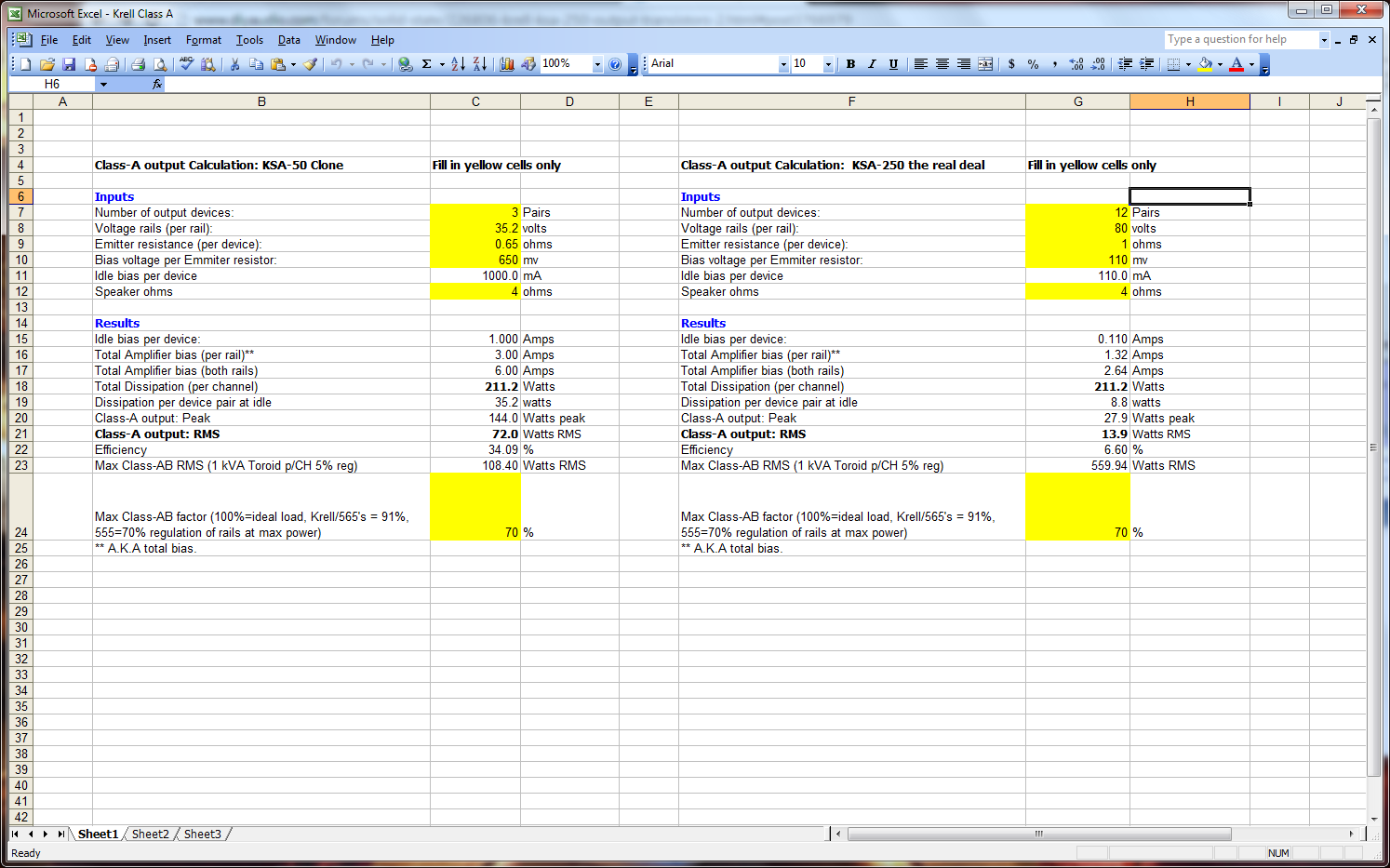Image resolution: width=1390 pixels, height=868 pixels.
Task: Expand the borders dropdown arrow
Action: point(1188,64)
